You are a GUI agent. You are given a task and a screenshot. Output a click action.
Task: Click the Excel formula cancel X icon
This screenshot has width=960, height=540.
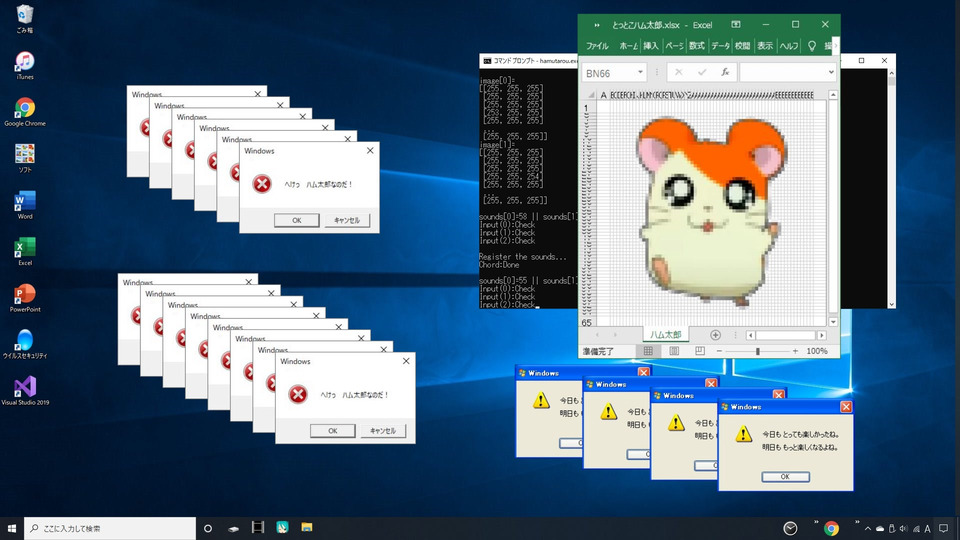click(678, 72)
